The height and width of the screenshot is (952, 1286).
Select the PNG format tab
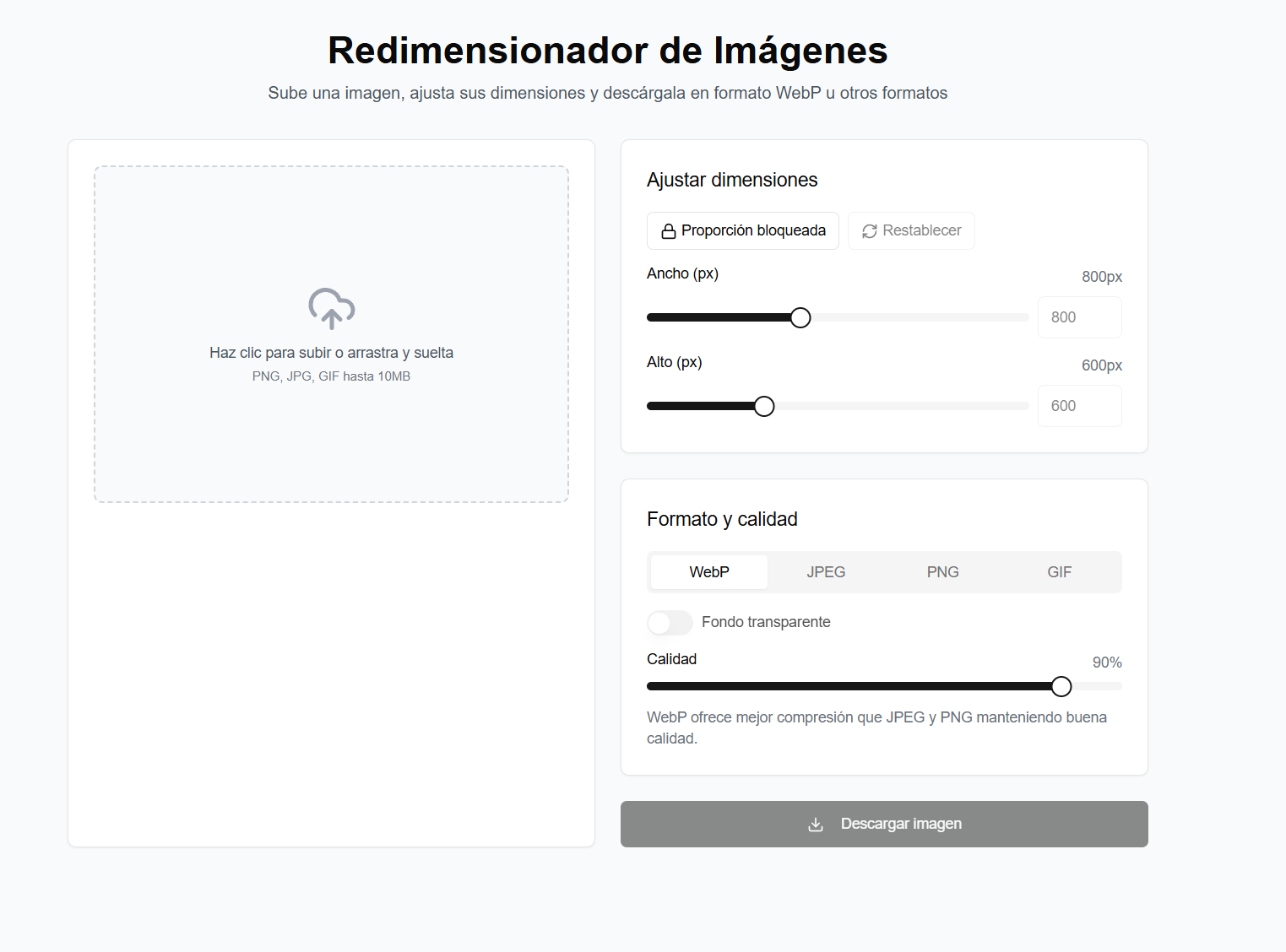[942, 571]
